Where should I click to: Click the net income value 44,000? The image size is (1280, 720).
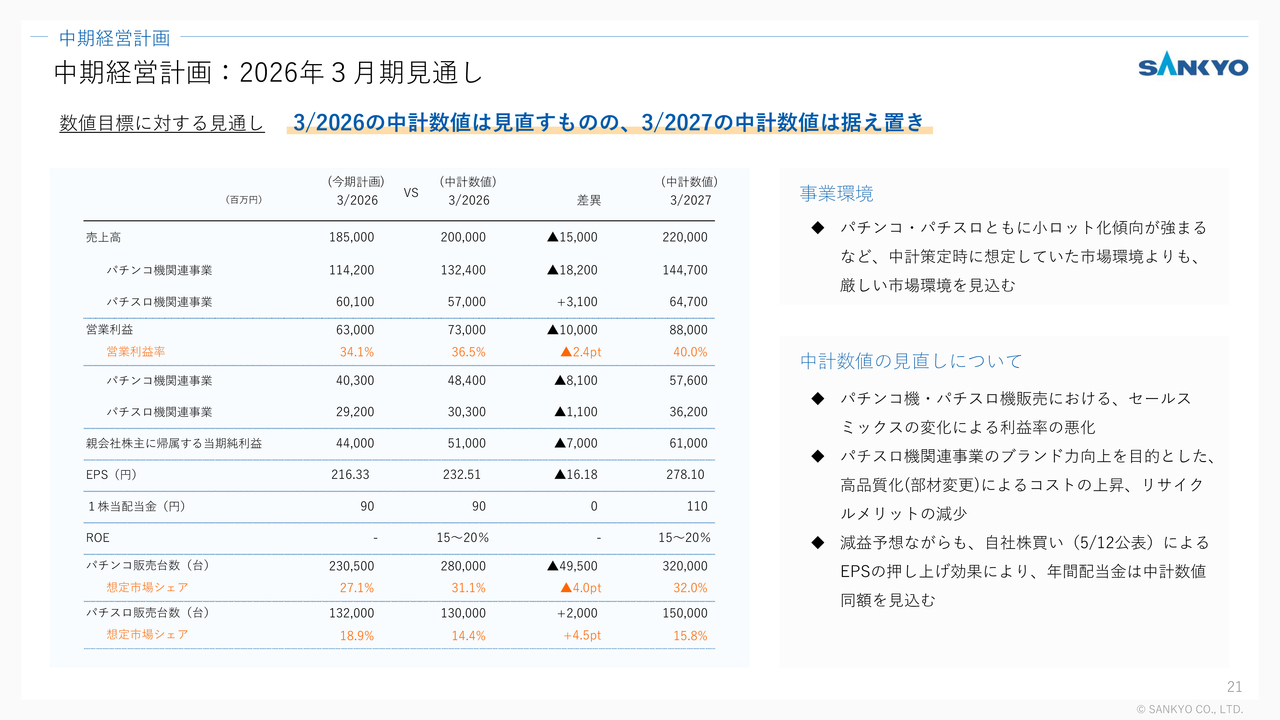[x=355, y=443]
